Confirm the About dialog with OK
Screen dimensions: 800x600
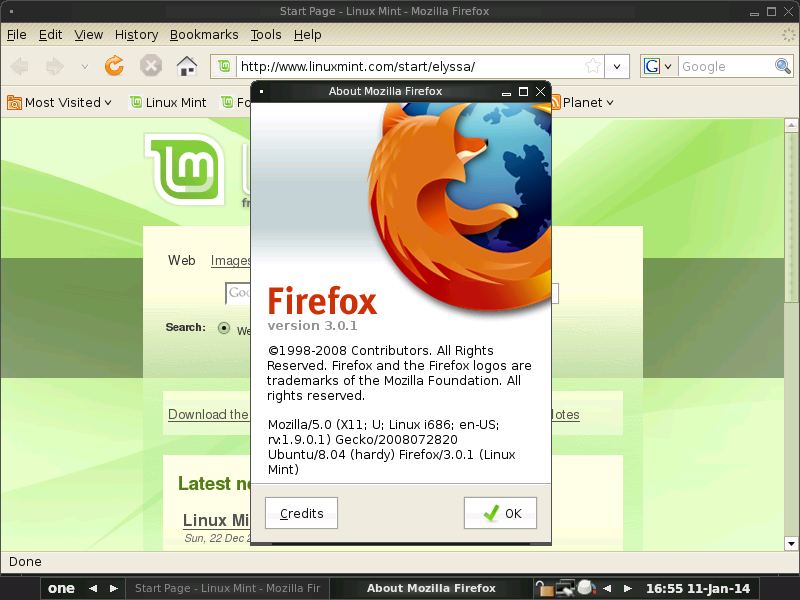click(501, 513)
